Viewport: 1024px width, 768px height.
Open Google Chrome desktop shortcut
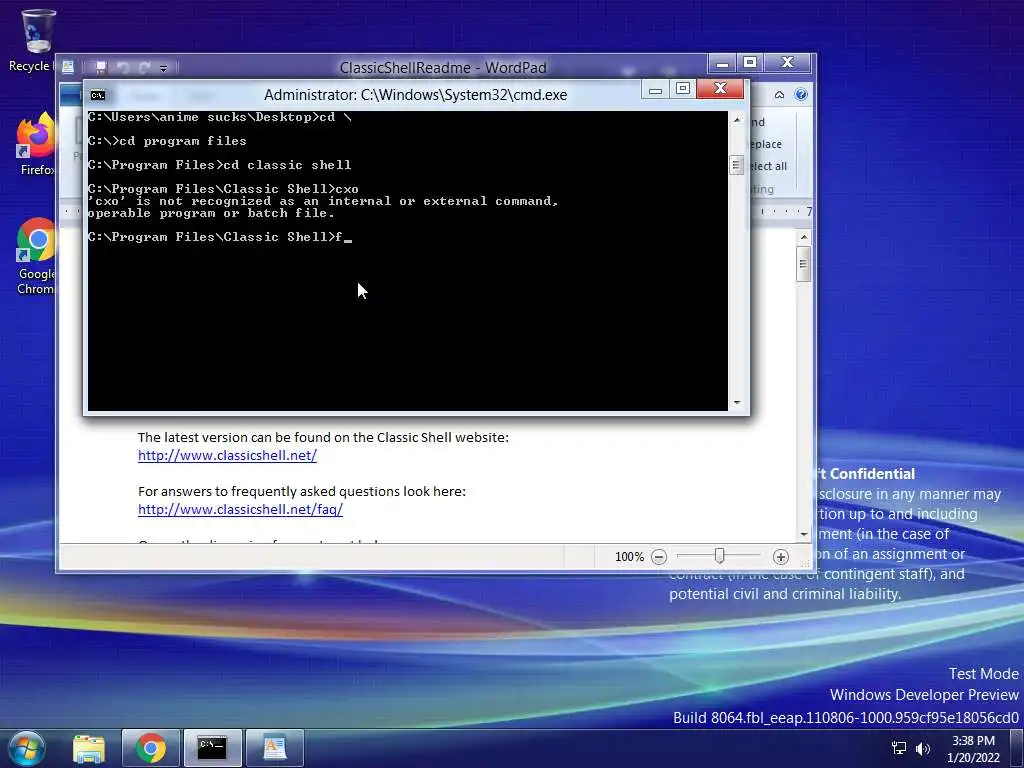(37, 256)
